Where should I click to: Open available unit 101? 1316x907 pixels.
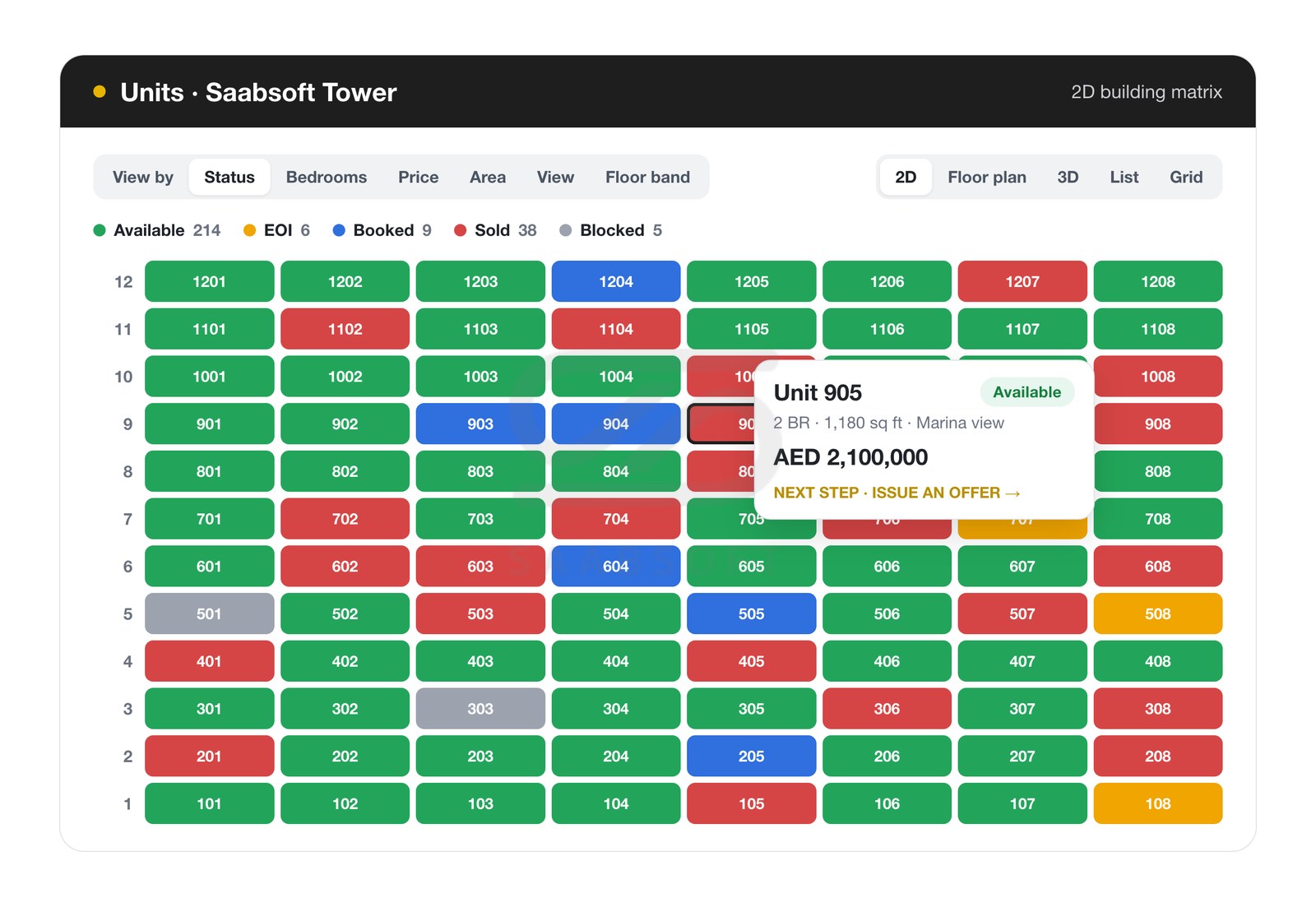209,803
